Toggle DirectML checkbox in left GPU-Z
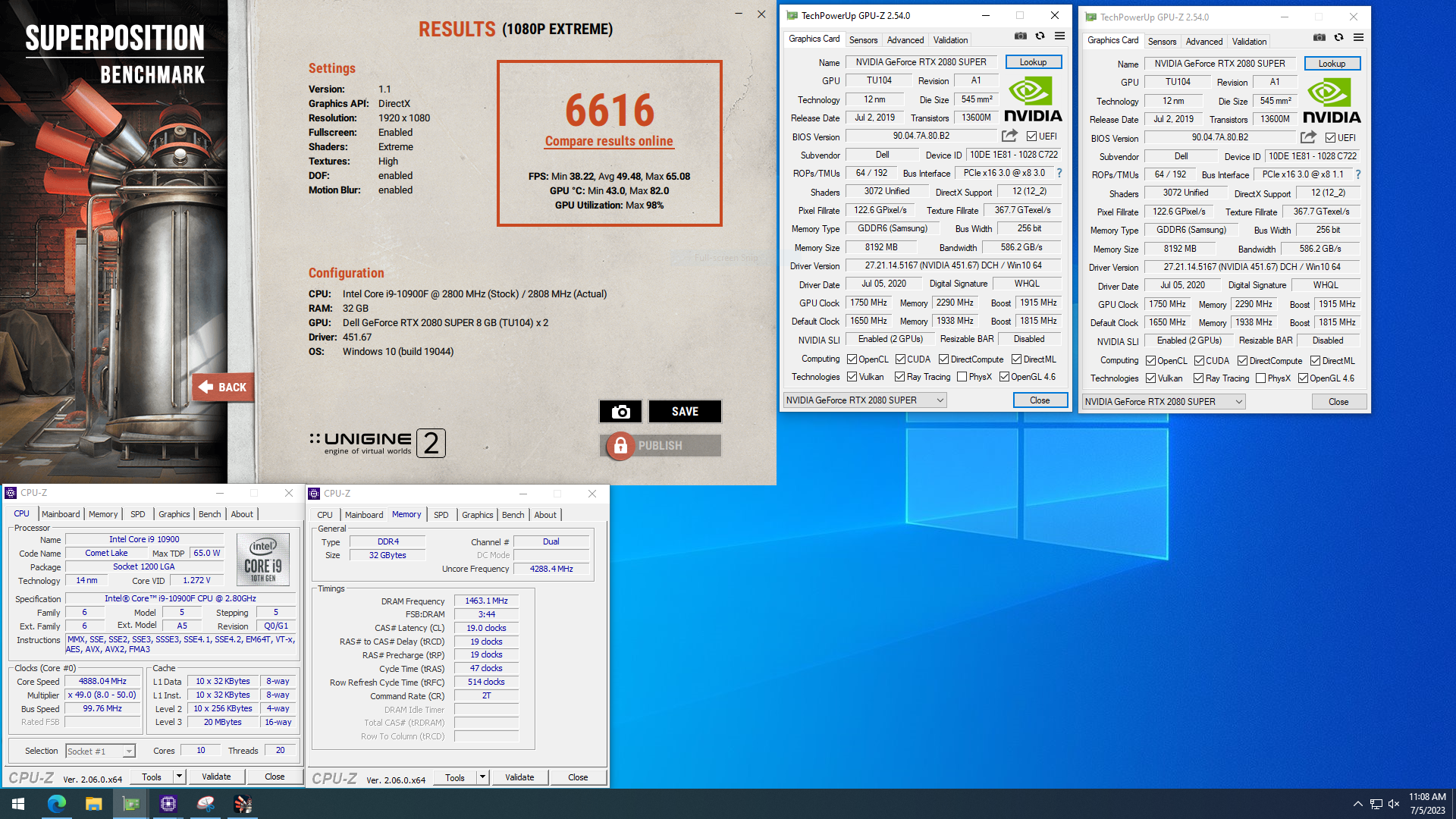 [1016, 359]
